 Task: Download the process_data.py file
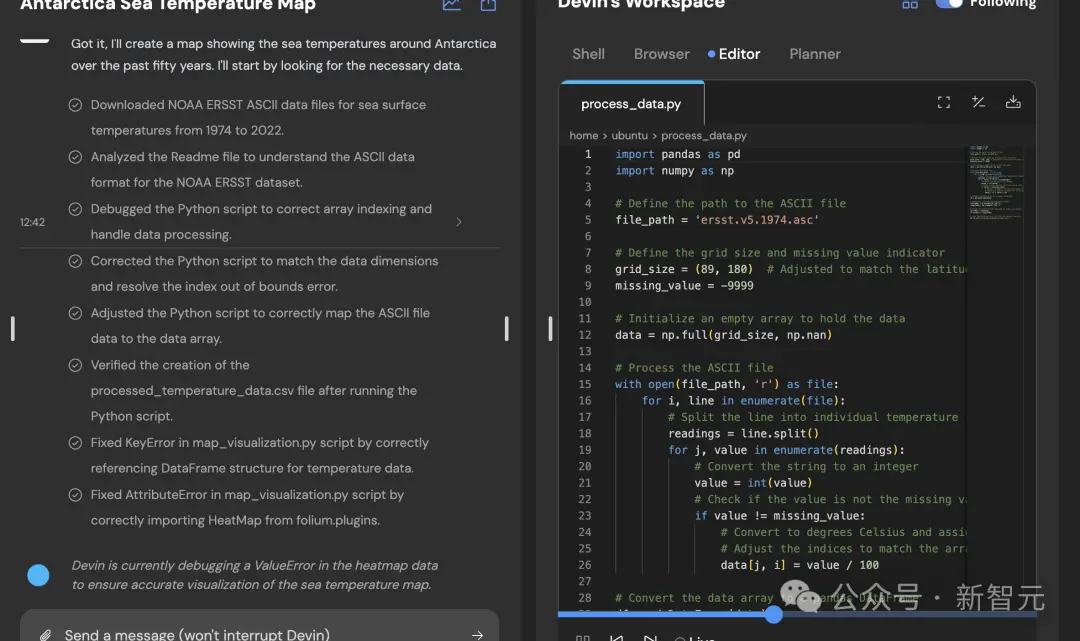click(x=1012, y=102)
